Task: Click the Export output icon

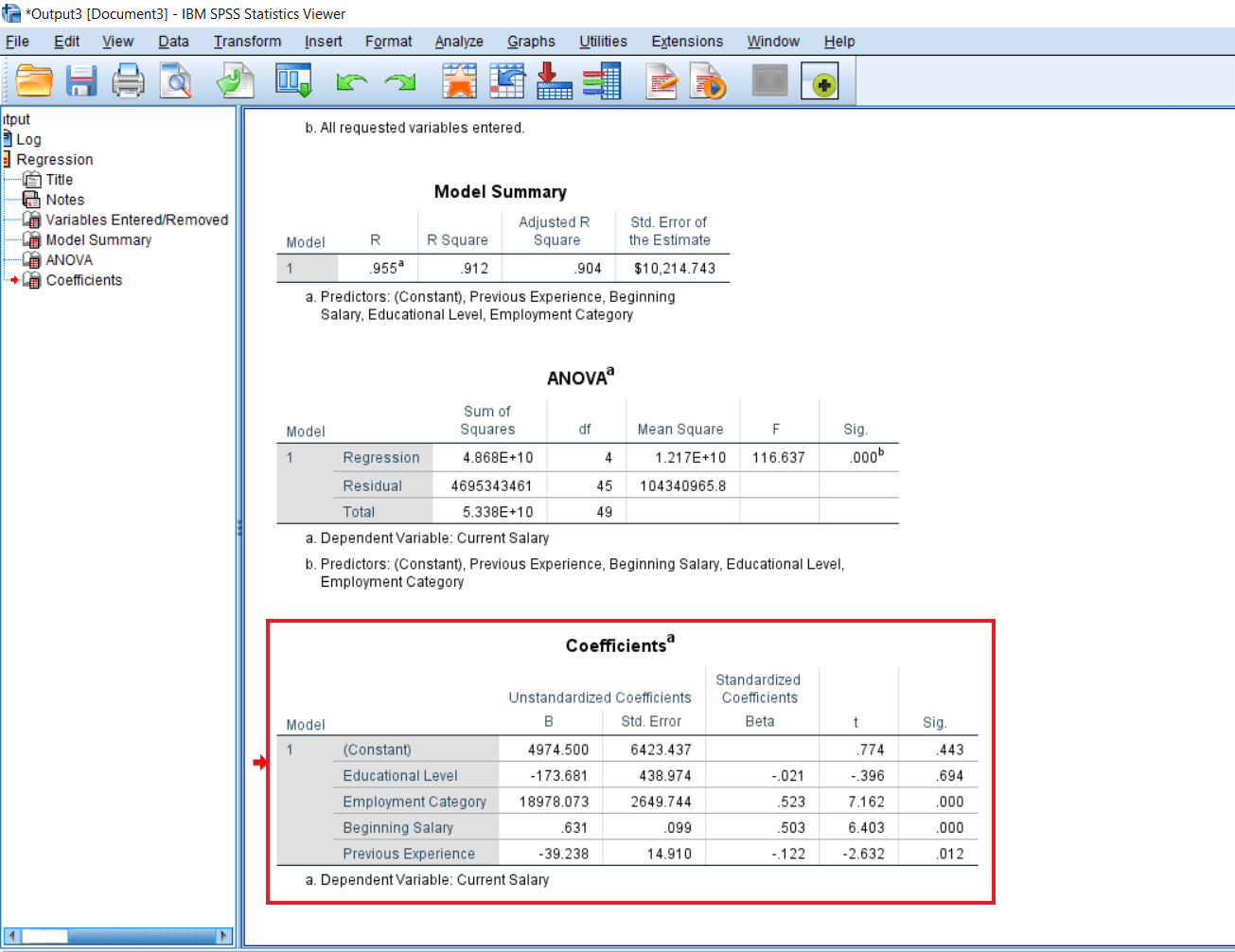Action: point(236,81)
